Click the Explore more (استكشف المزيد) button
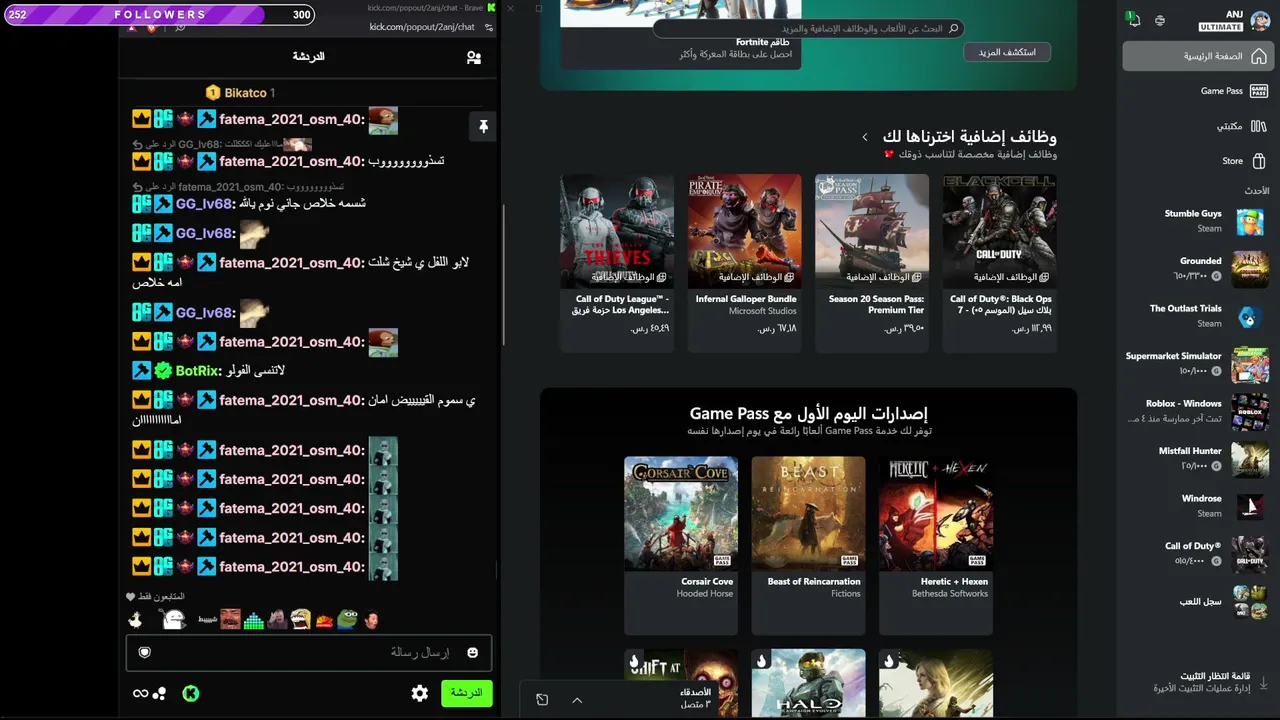Screen dimensions: 1280x720 click(1007, 52)
